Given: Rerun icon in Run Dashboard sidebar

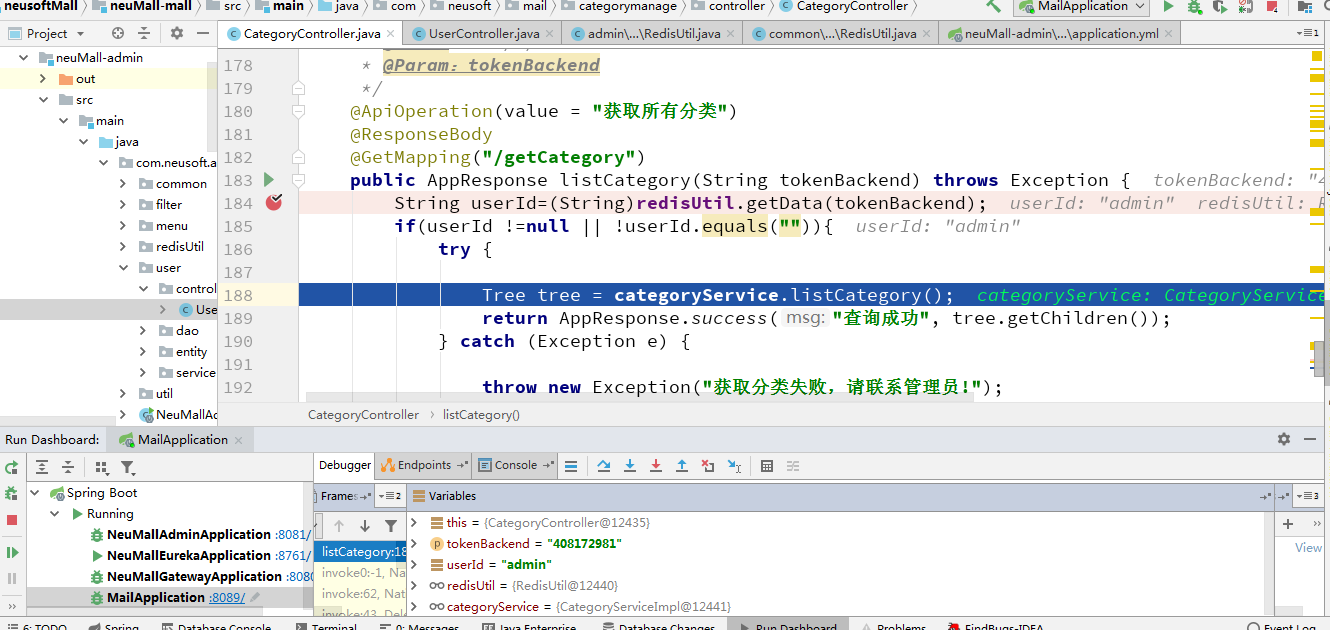Looking at the screenshot, I should pos(12,467).
